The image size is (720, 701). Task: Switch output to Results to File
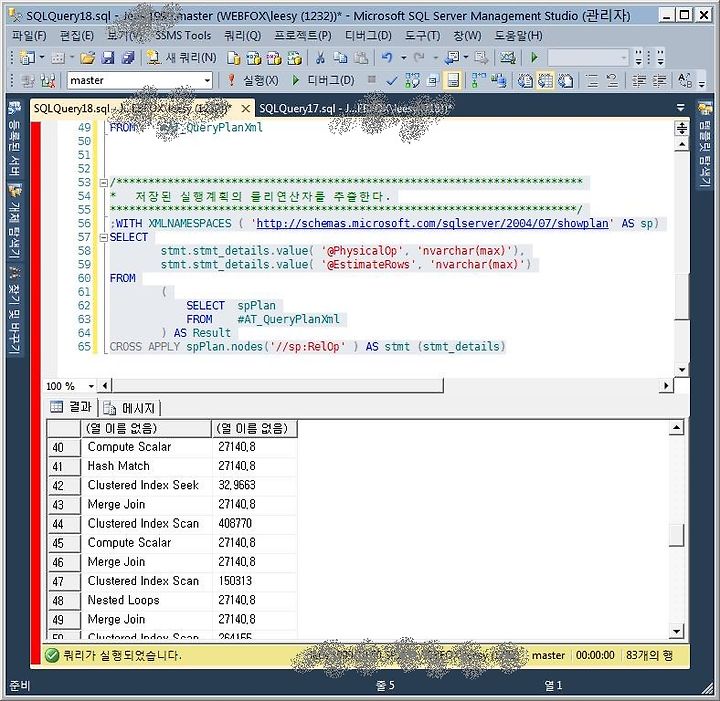pos(565,81)
